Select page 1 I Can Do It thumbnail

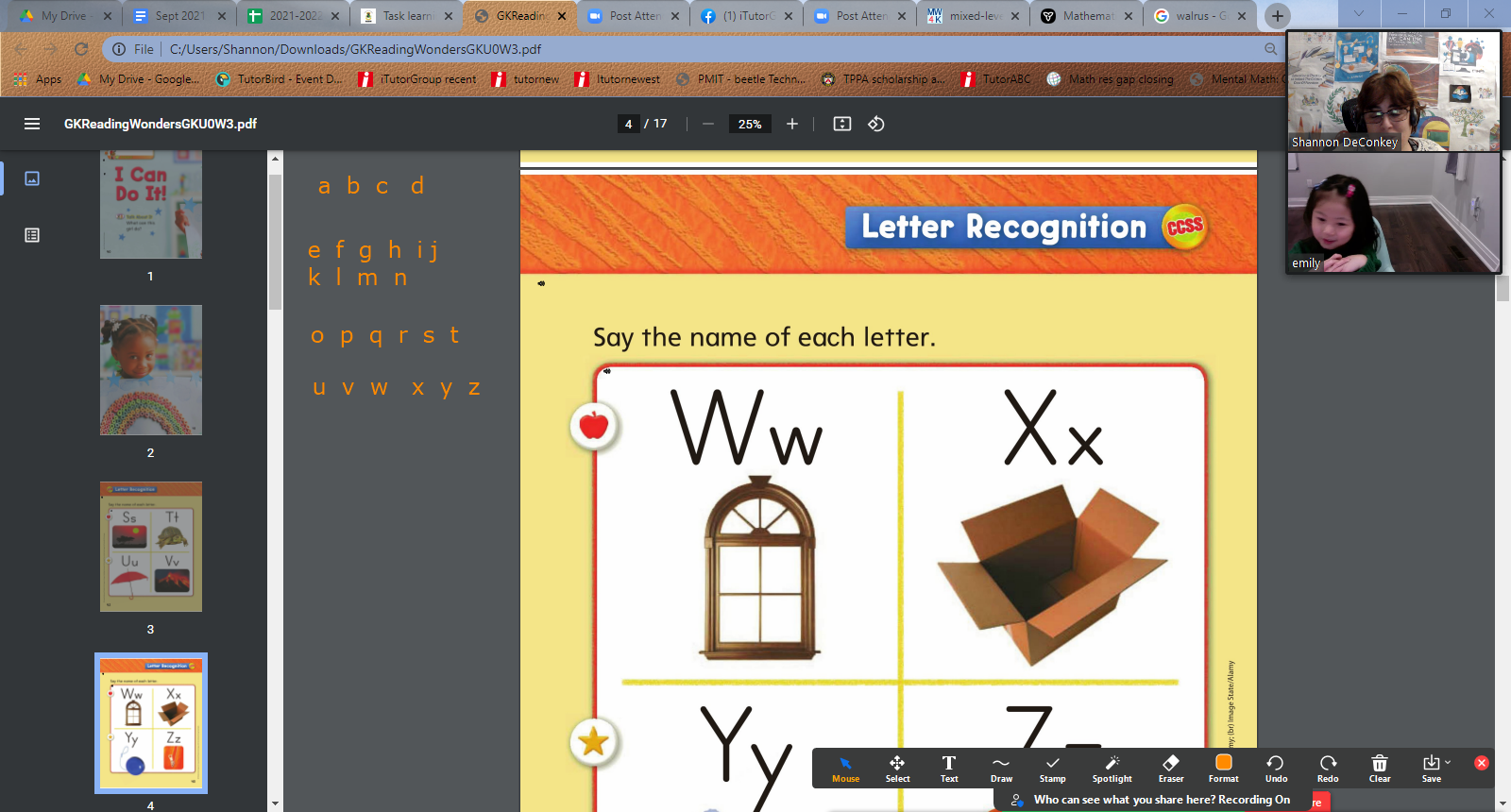pos(151,205)
